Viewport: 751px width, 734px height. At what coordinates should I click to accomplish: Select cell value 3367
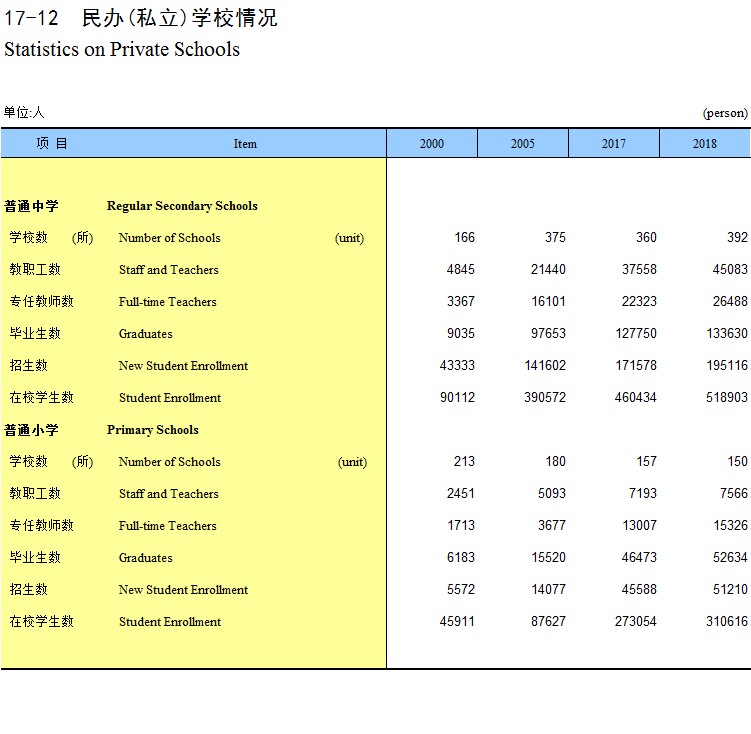pyautogui.click(x=461, y=301)
